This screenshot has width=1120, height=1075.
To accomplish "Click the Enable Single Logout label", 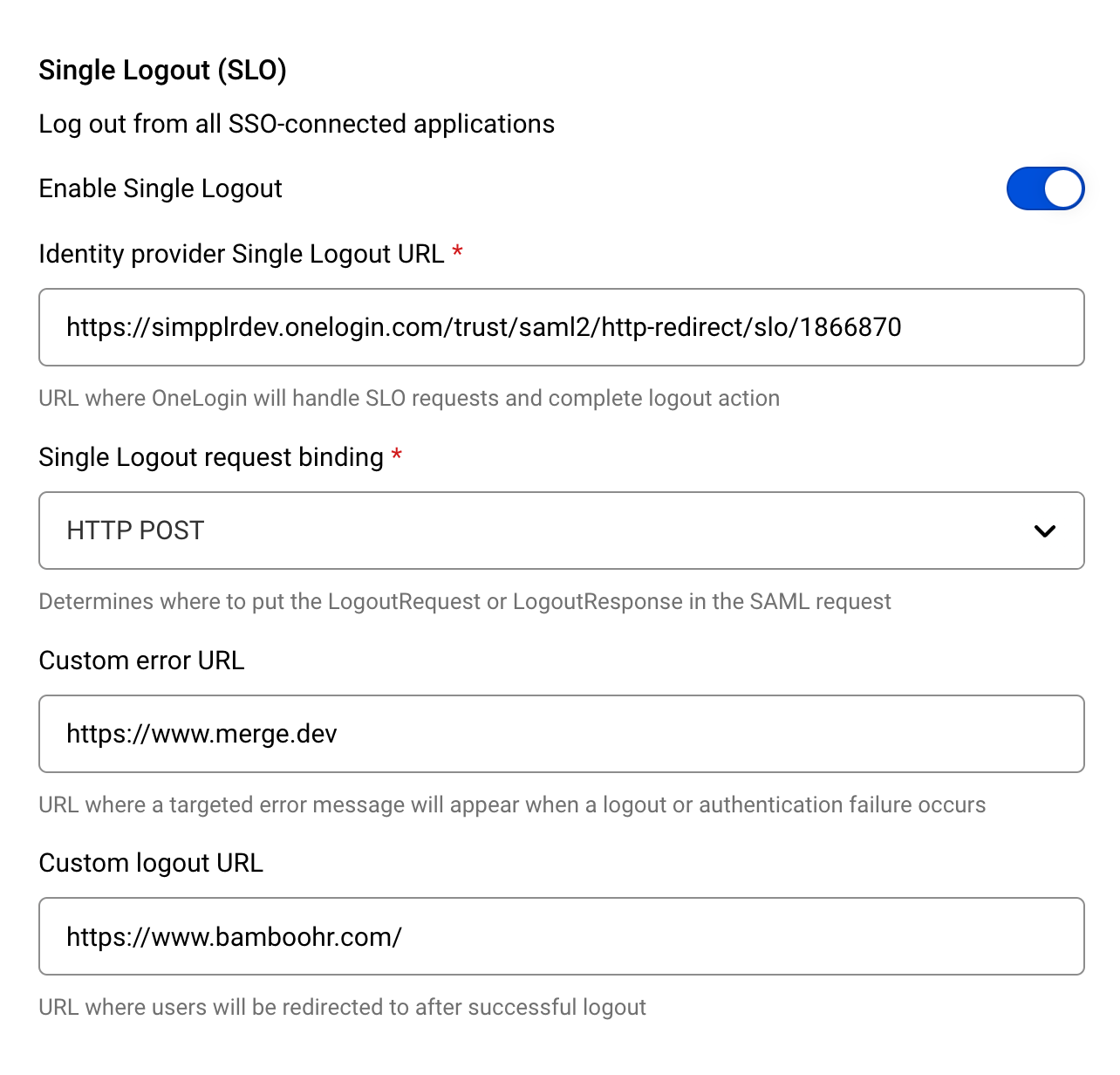I will coord(160,188).
